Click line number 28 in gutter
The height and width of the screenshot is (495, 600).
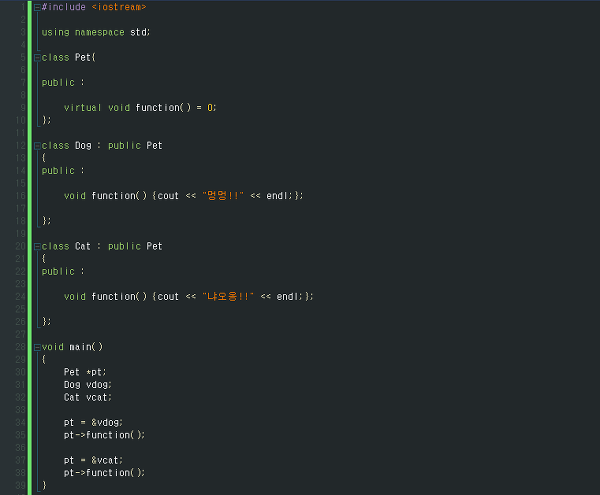tap(20, 347)
